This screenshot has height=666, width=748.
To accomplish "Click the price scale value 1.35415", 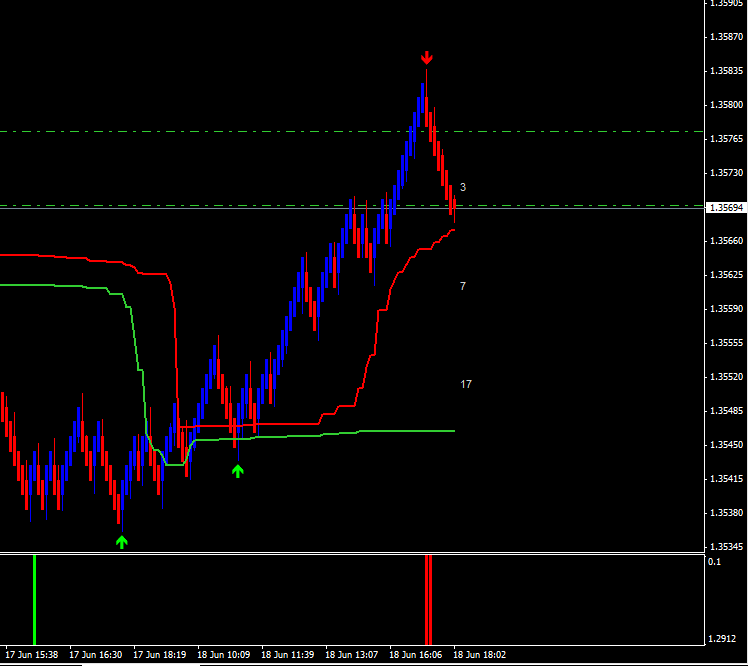I will (x=726, y=479).
